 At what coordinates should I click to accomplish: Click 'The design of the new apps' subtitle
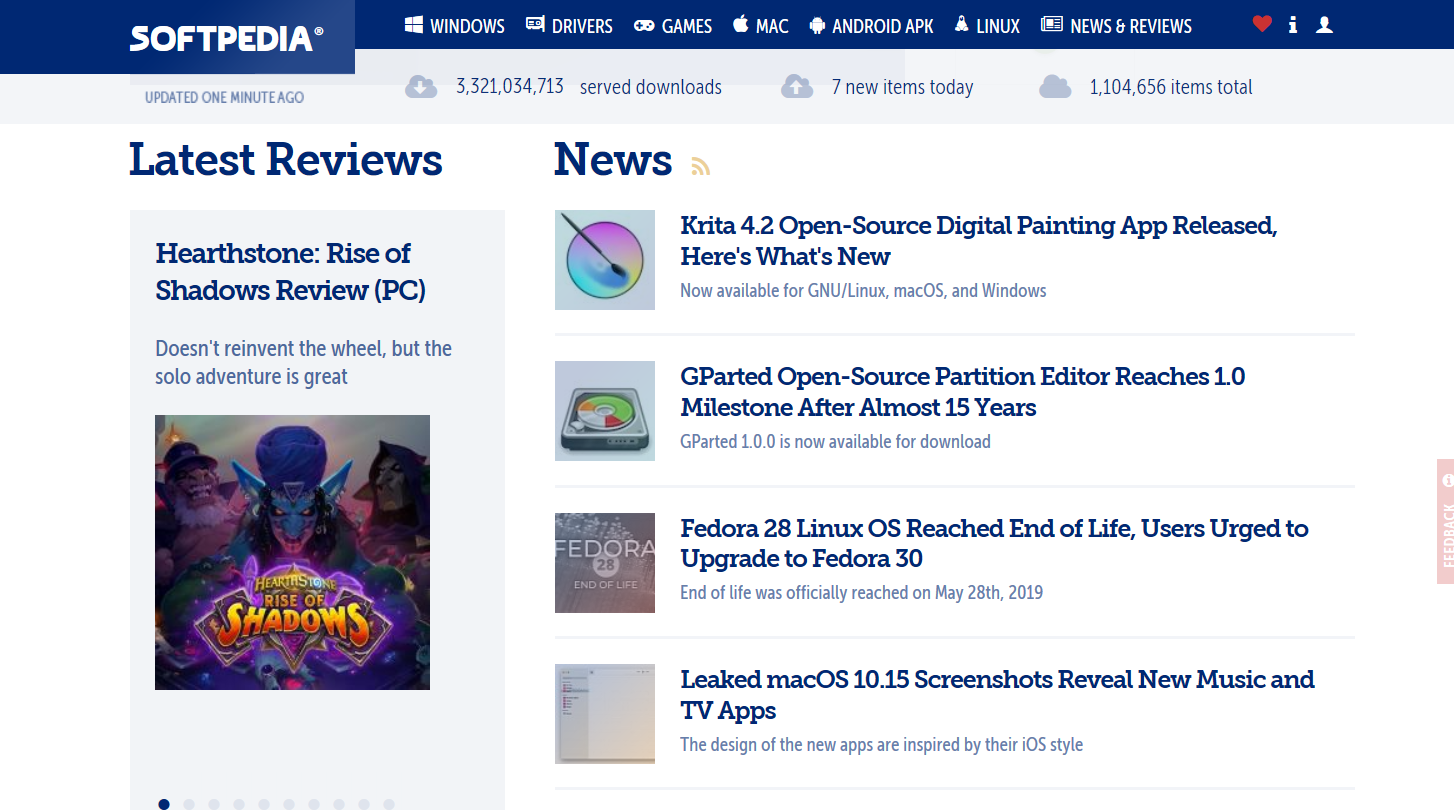(x=881, y=745)
